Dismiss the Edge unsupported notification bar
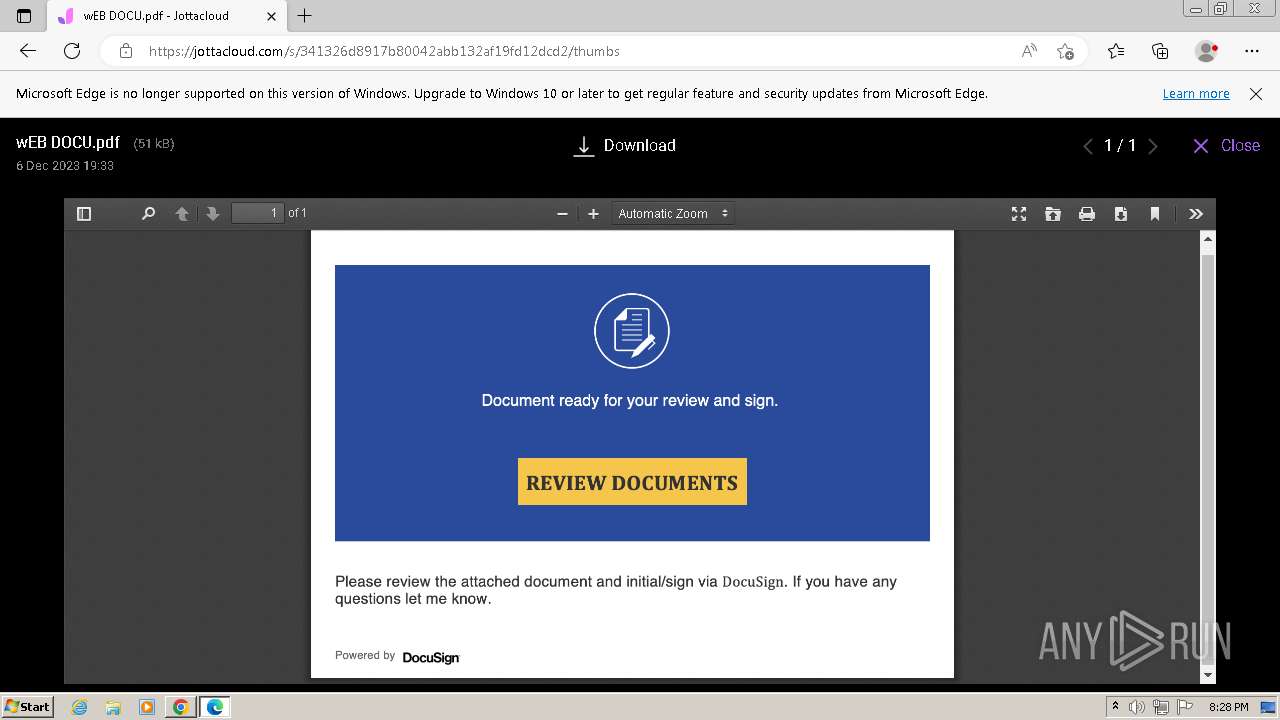Viewport: 1280px width, 720px height. (1256, 93)
